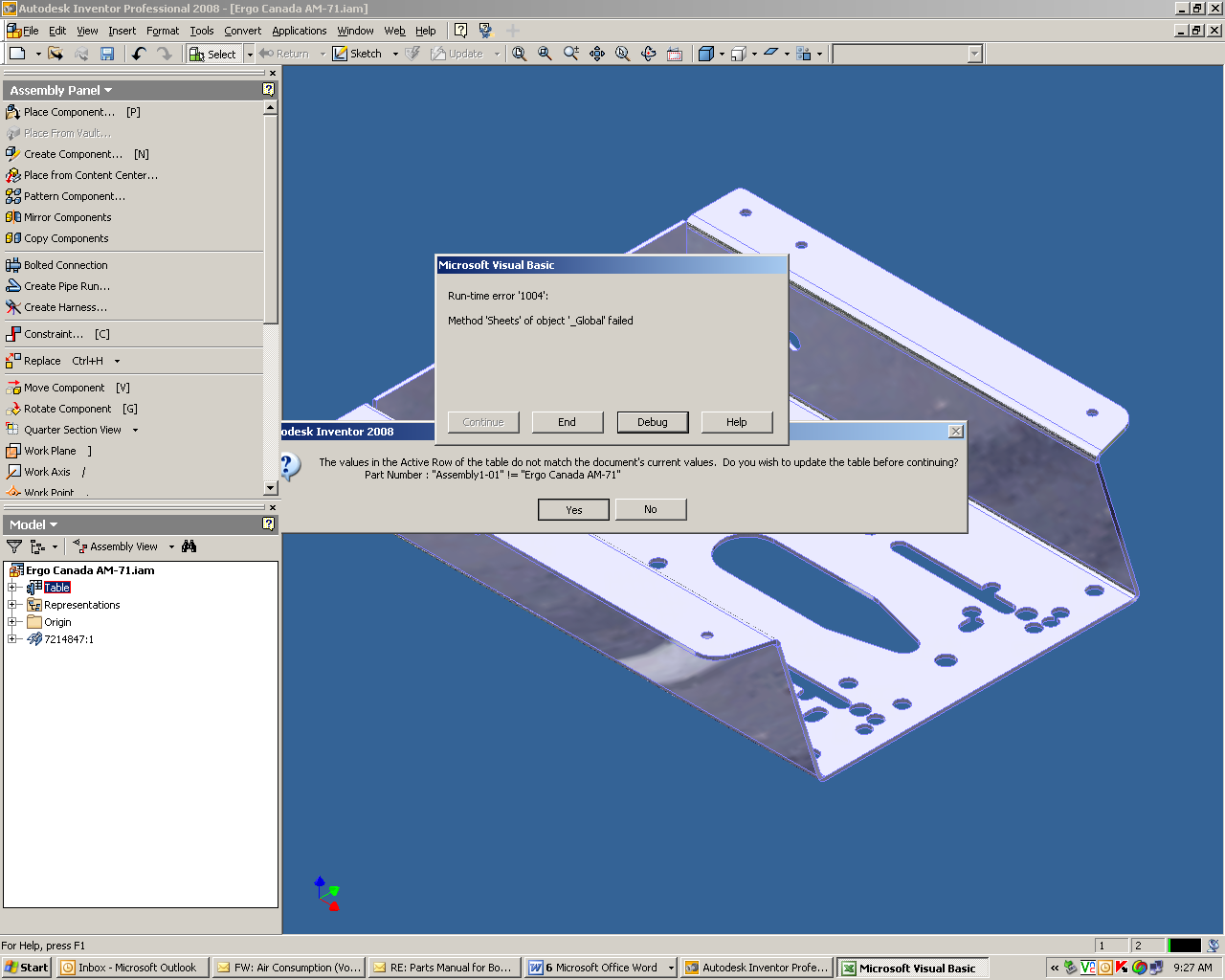
Task: Select Ergo Canada AM-71.iam tree root
Action: point(90,570)
